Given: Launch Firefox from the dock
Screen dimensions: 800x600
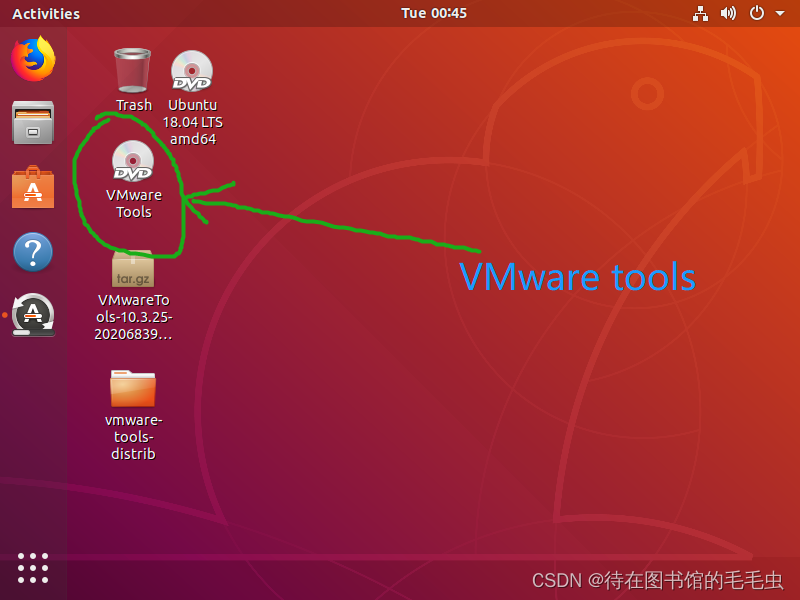Looking at the screenshot, I should (33, 59).
